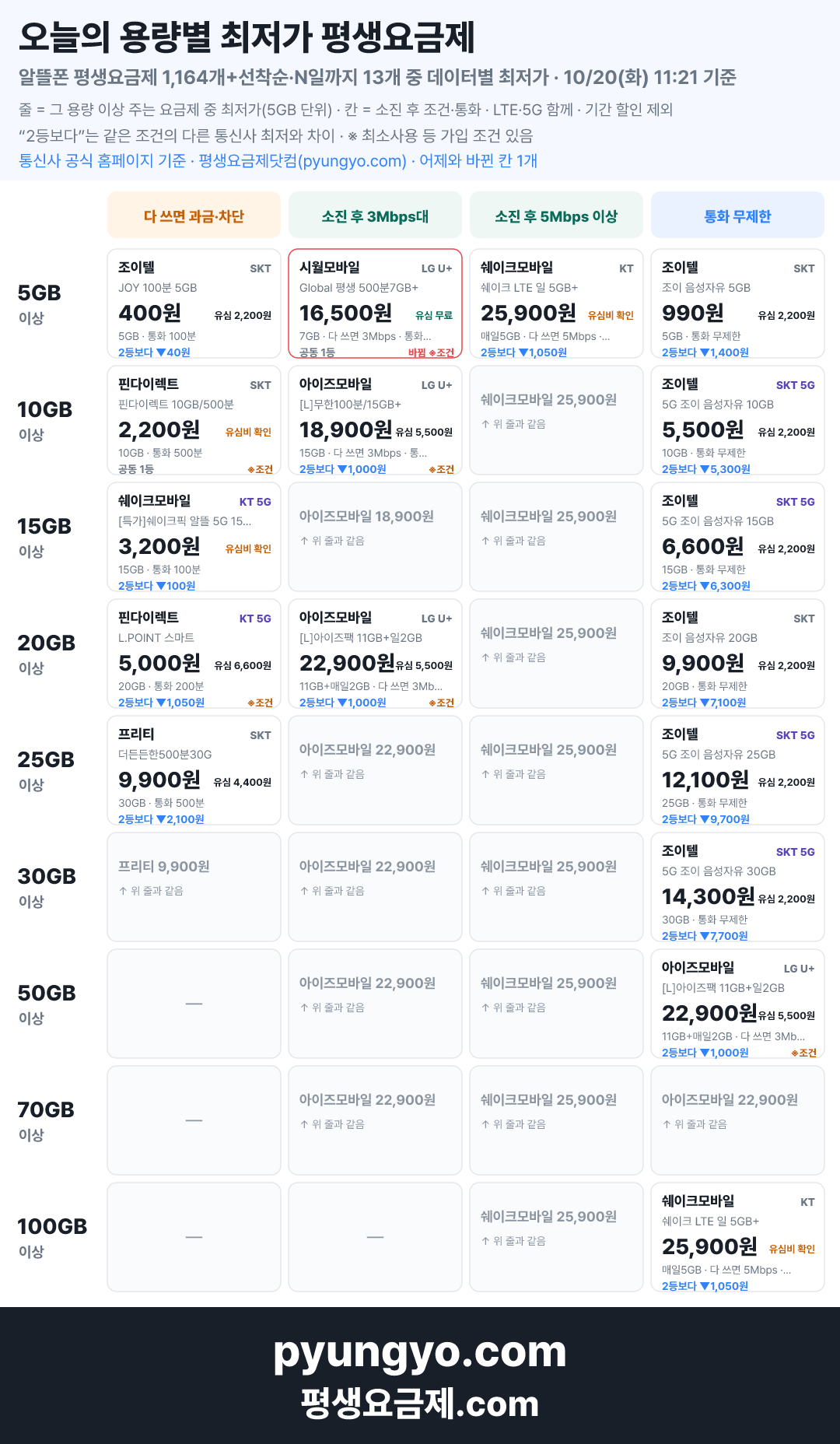Click '2등보다 ▼40원' comparison text
Image resolution: width=840 pixels, height=1444 pixels.
154,352
